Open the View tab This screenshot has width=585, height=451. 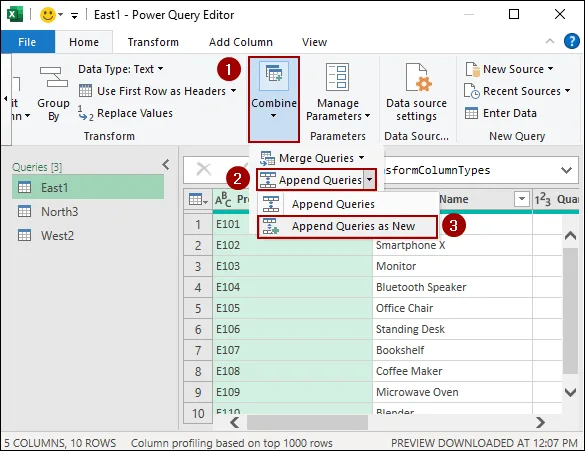point(314,42)
